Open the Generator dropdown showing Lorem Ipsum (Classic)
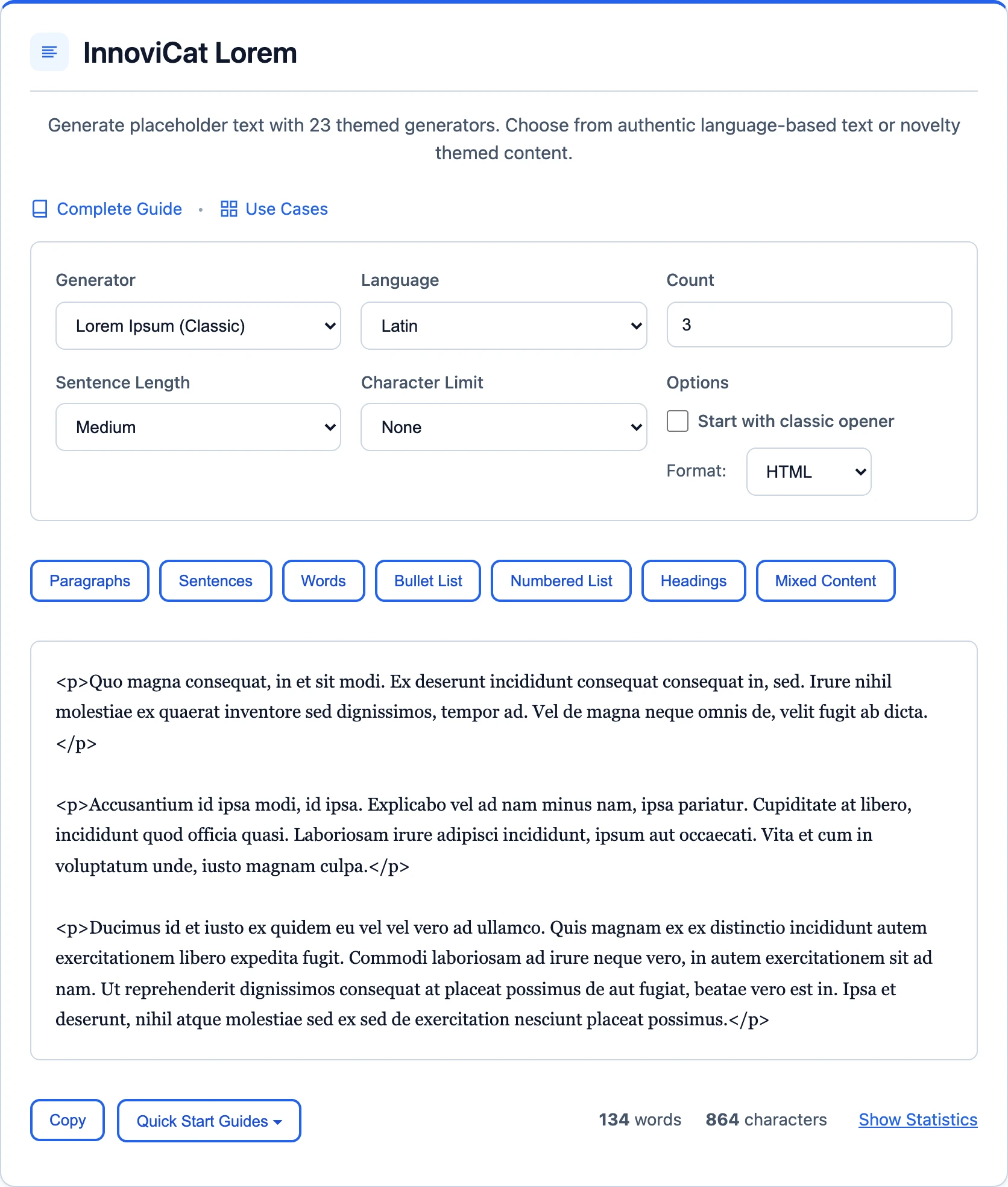 [198, 326]
